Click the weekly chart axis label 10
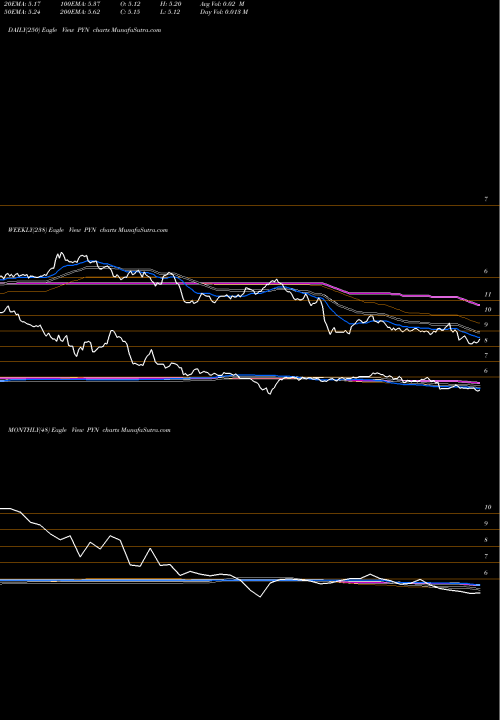500x720 pixels. 488,309
